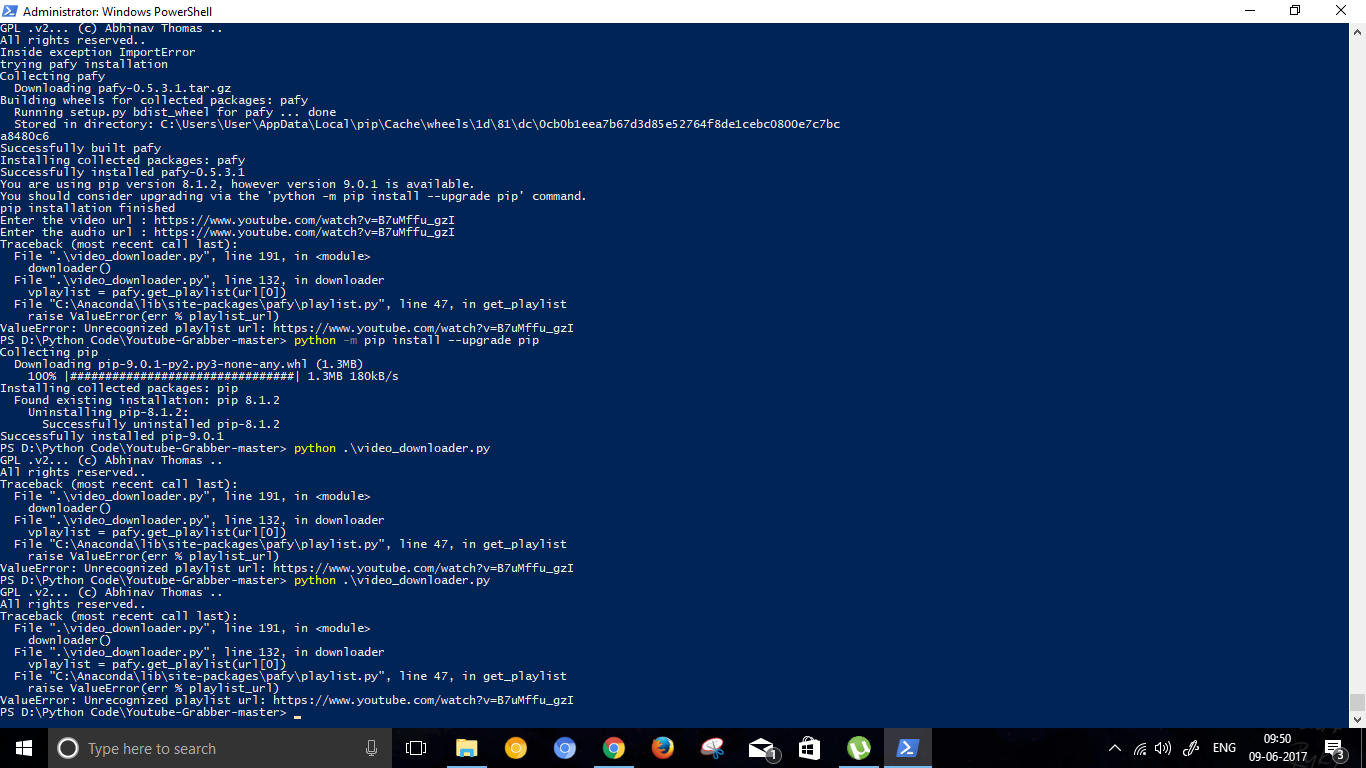This screenshot has width=1366, height=768.
Task: Restore down the PowerShell window
Action: (x=1296, y=11)
